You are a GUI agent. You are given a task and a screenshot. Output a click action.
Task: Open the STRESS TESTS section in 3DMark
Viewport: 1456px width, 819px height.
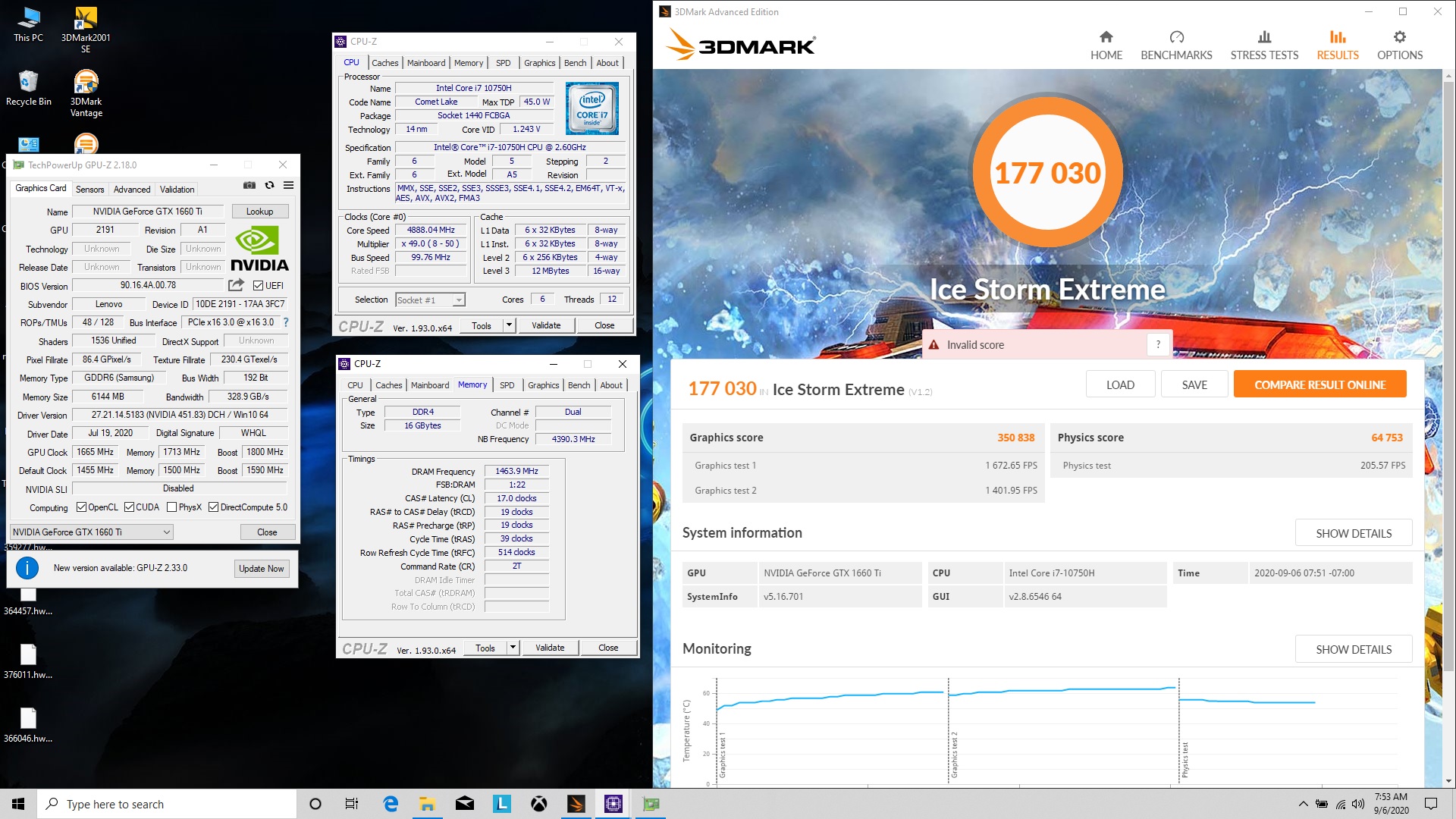point(1264,45)
